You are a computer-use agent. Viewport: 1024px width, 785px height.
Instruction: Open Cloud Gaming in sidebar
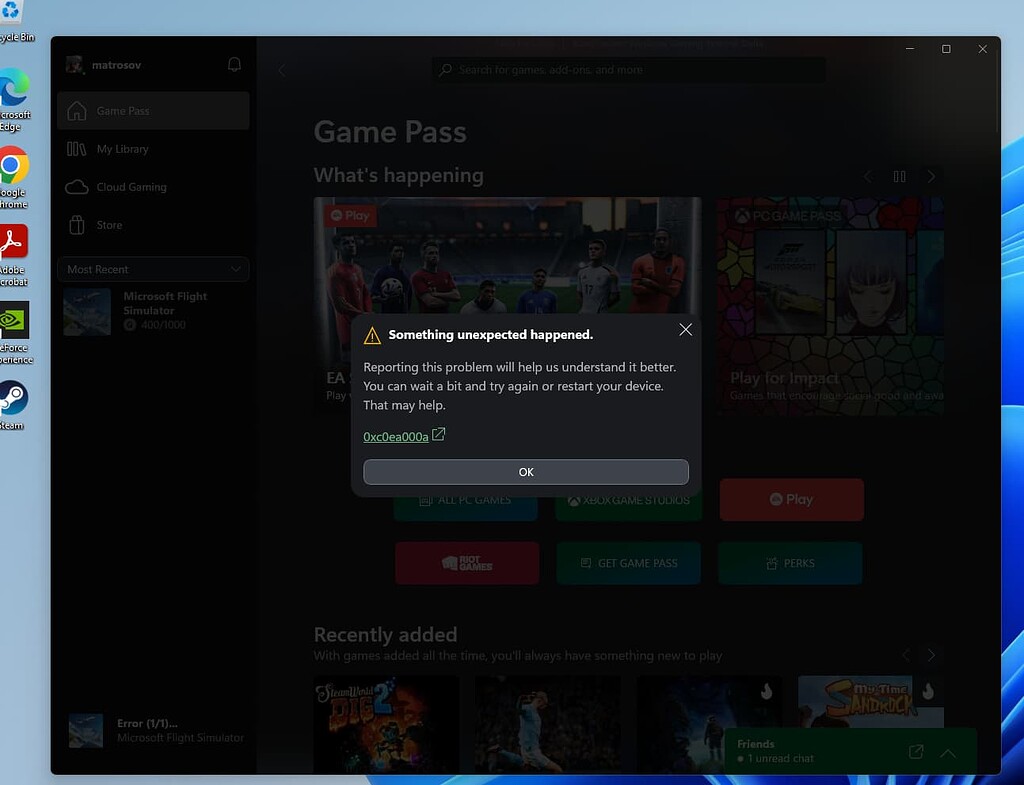pos(153,187)
